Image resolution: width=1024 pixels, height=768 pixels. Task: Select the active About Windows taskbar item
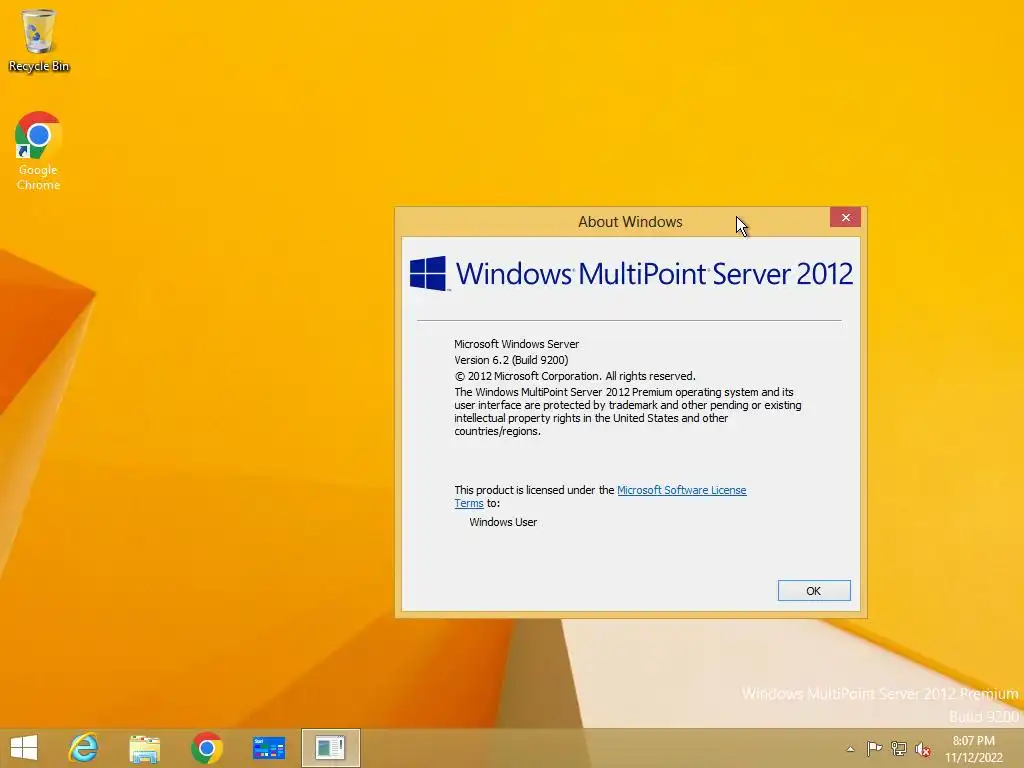point(330,748)
